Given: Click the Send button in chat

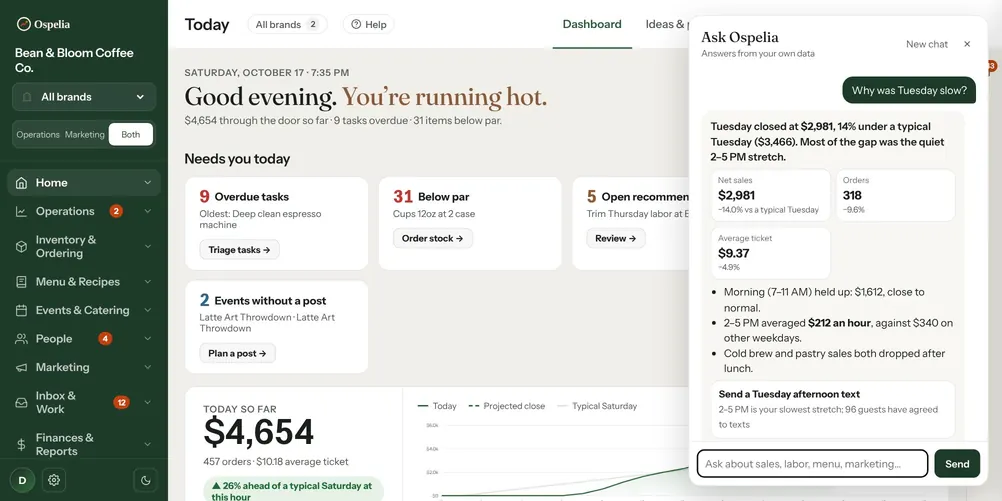Looking at the screenshot, I should (x=957, y=464).
